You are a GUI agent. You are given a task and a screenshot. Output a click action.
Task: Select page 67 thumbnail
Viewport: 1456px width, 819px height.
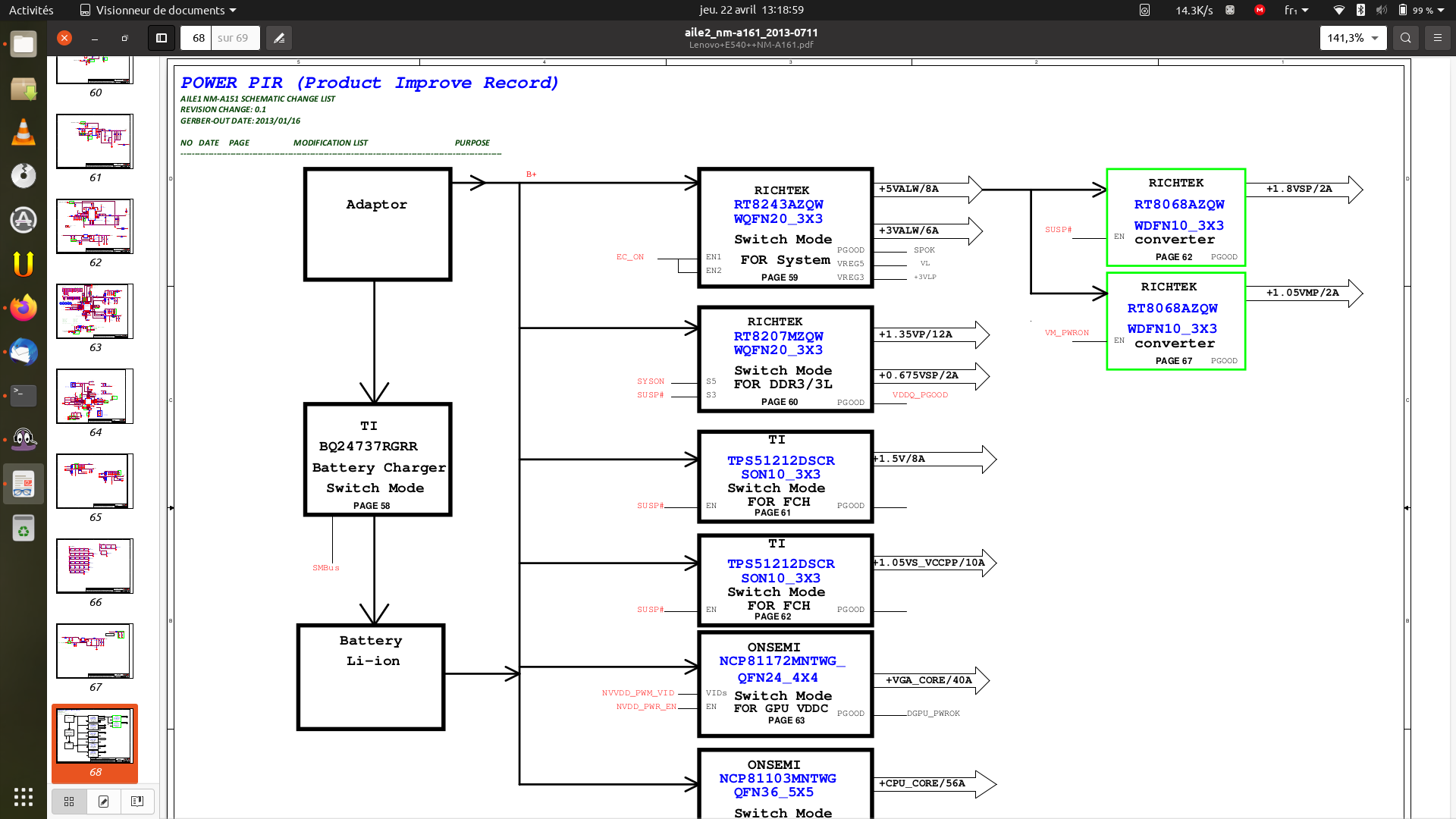[95, 651]
